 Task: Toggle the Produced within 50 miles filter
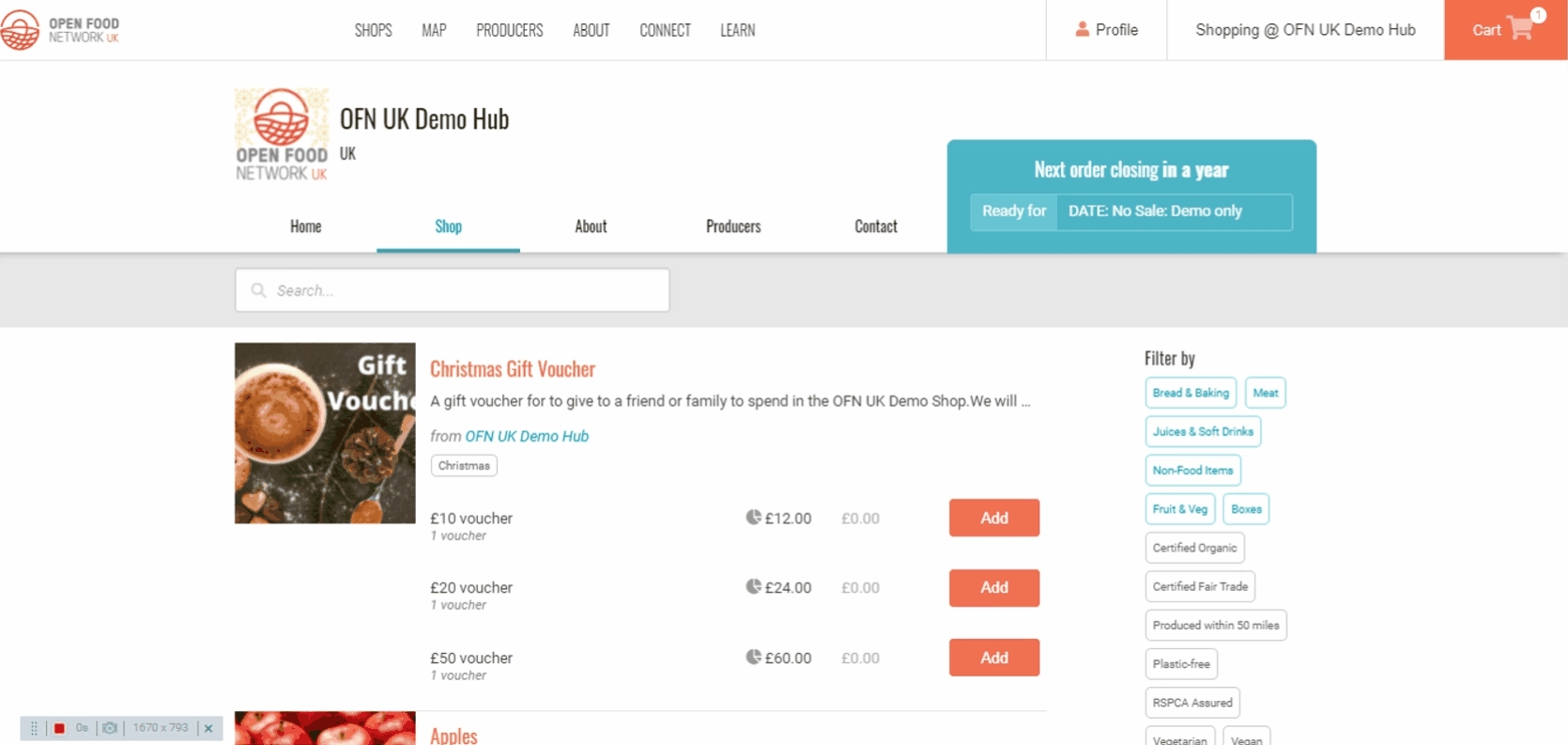pos(1216,625)
